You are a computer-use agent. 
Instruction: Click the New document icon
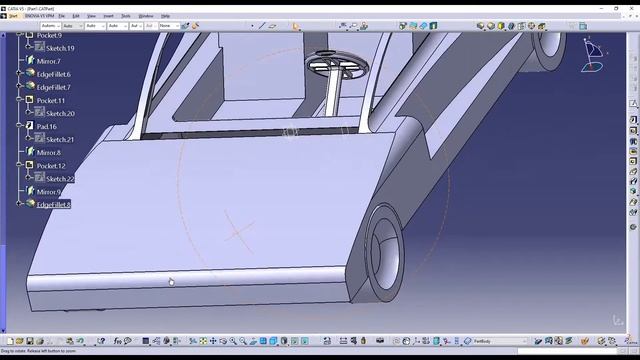pos(10,341)
